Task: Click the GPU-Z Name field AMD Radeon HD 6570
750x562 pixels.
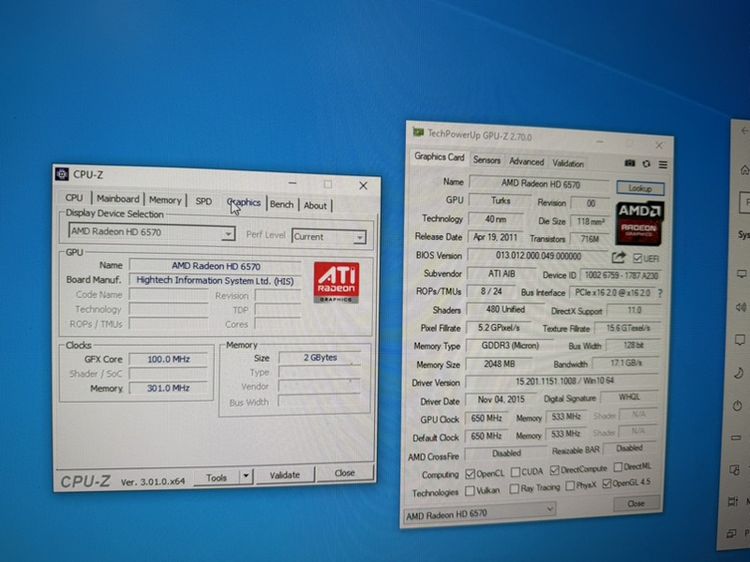Action: 540,184
